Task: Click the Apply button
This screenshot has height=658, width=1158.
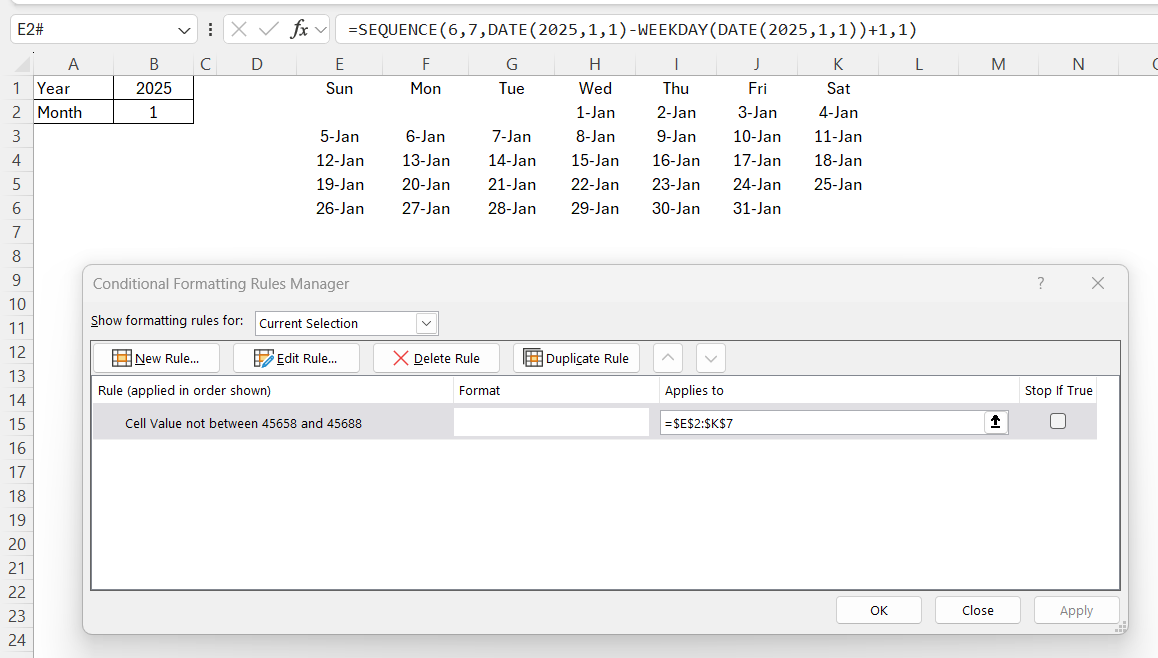Action: (1076, 610)
